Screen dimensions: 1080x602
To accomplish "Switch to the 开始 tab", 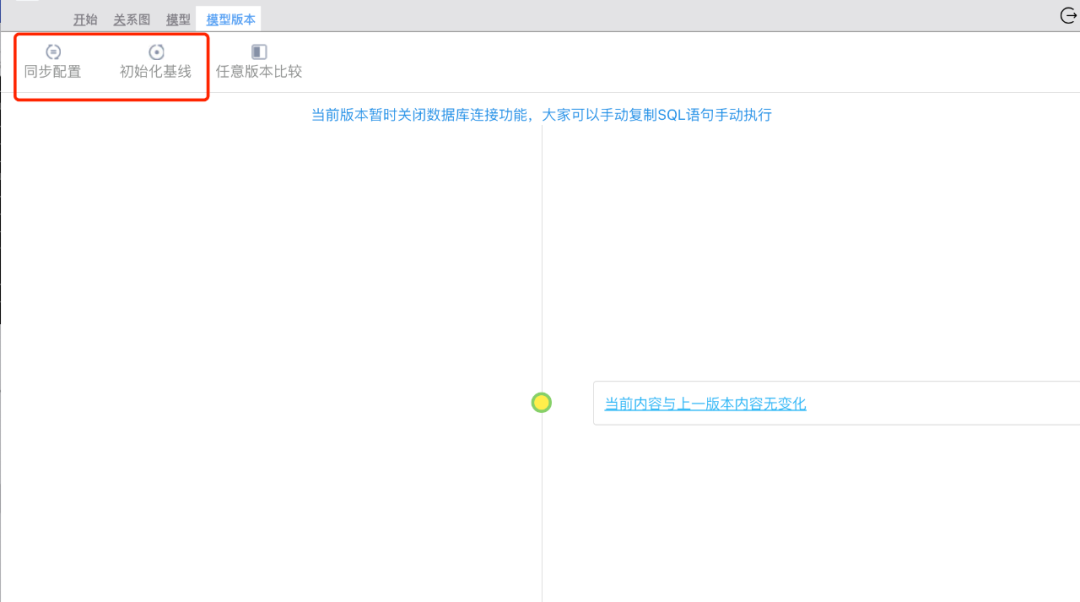I will tap(85, 20).
